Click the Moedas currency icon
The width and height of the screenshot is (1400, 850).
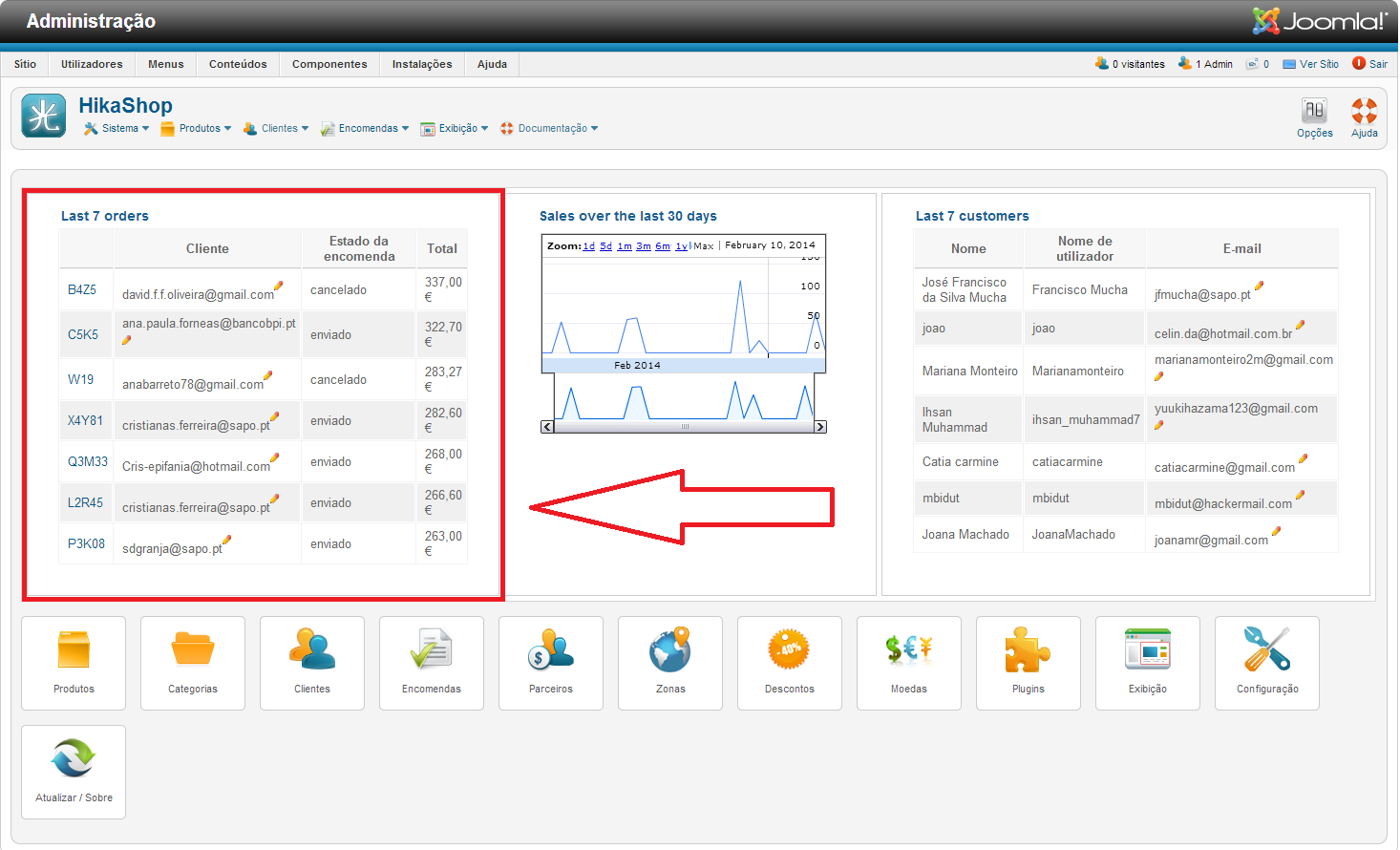click(909, 662)
